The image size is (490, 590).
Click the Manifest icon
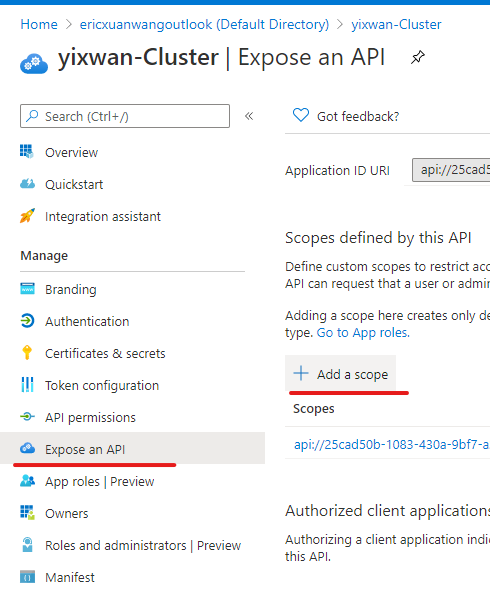coord(27,576)
